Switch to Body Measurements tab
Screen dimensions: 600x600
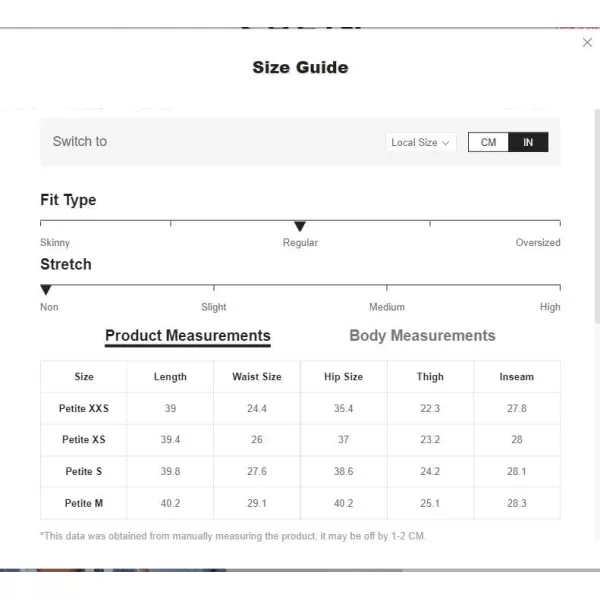pyautogui.click(x=422, y=336)
